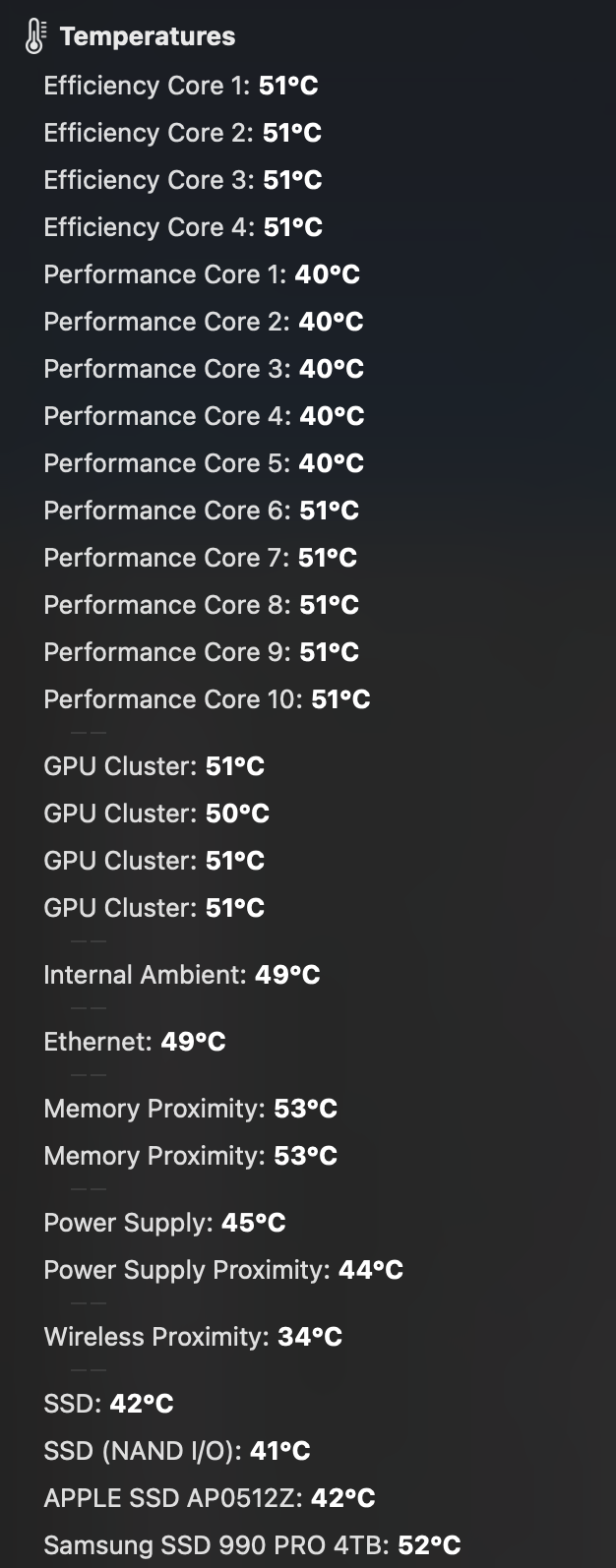Select Performance Core 6 temperature item
This screenshot has height=1568, width=616.
point(201,511)
